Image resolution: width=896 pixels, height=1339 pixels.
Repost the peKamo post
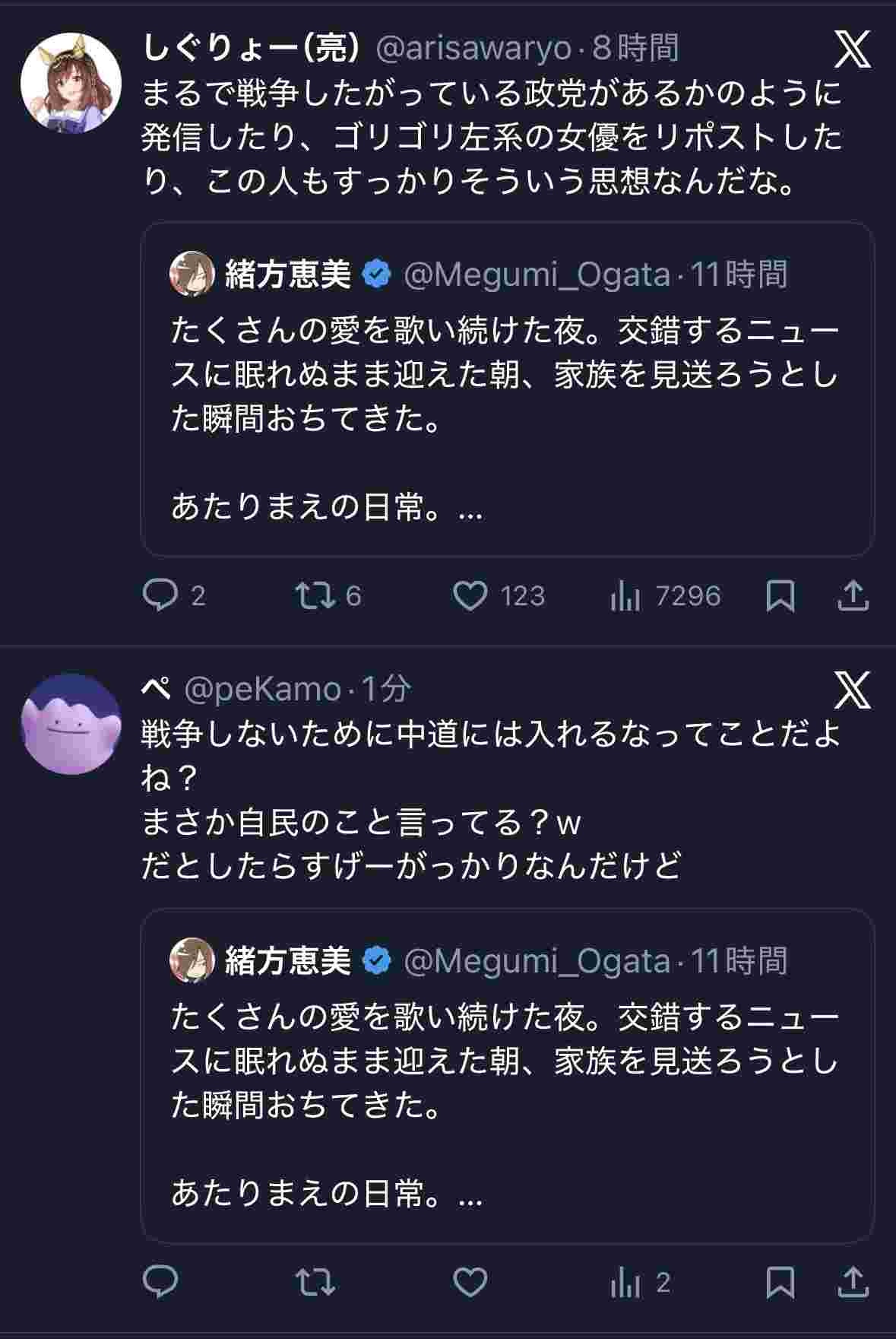(315, 1283)
